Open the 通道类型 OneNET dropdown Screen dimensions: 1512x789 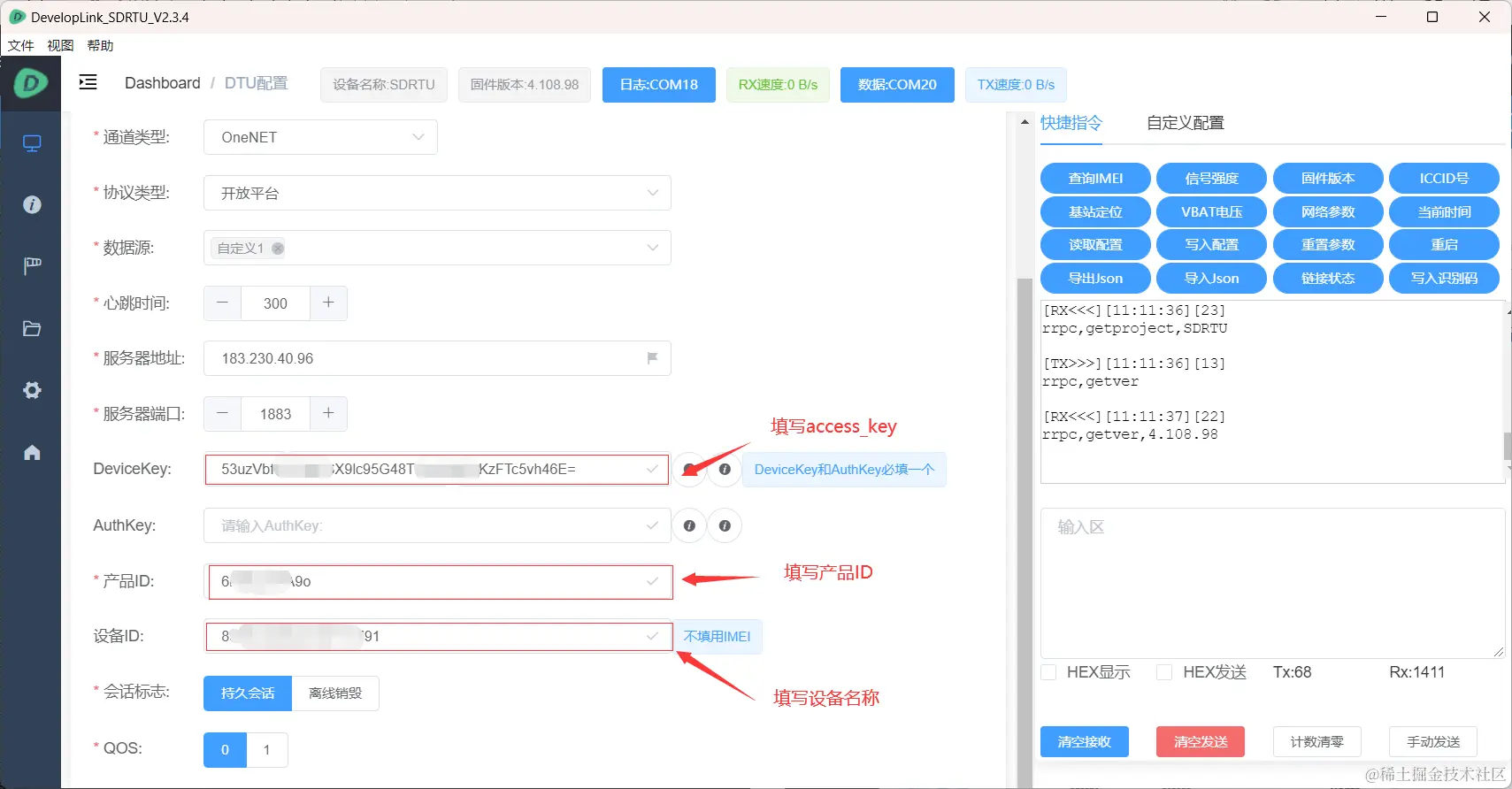pyautogui.click(x=320, y=137)
